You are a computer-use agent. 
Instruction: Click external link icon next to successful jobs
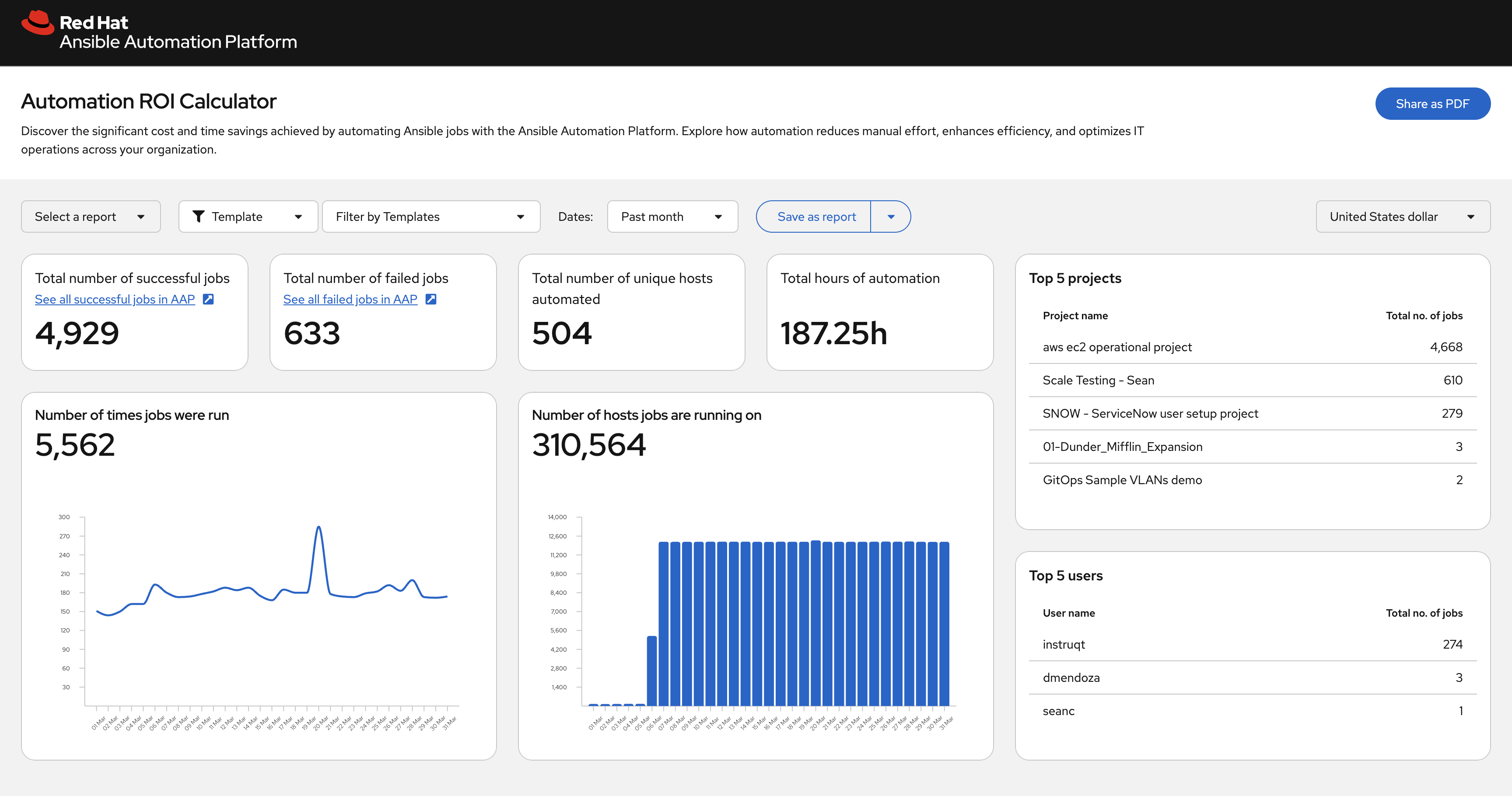click(x=208, y=299)
